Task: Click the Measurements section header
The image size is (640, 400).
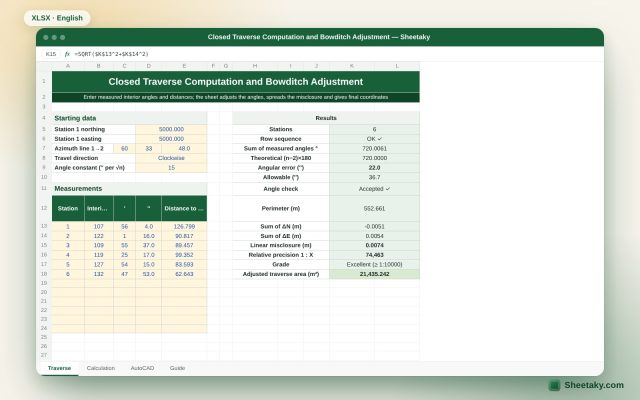Action: [x=130, y=189]
